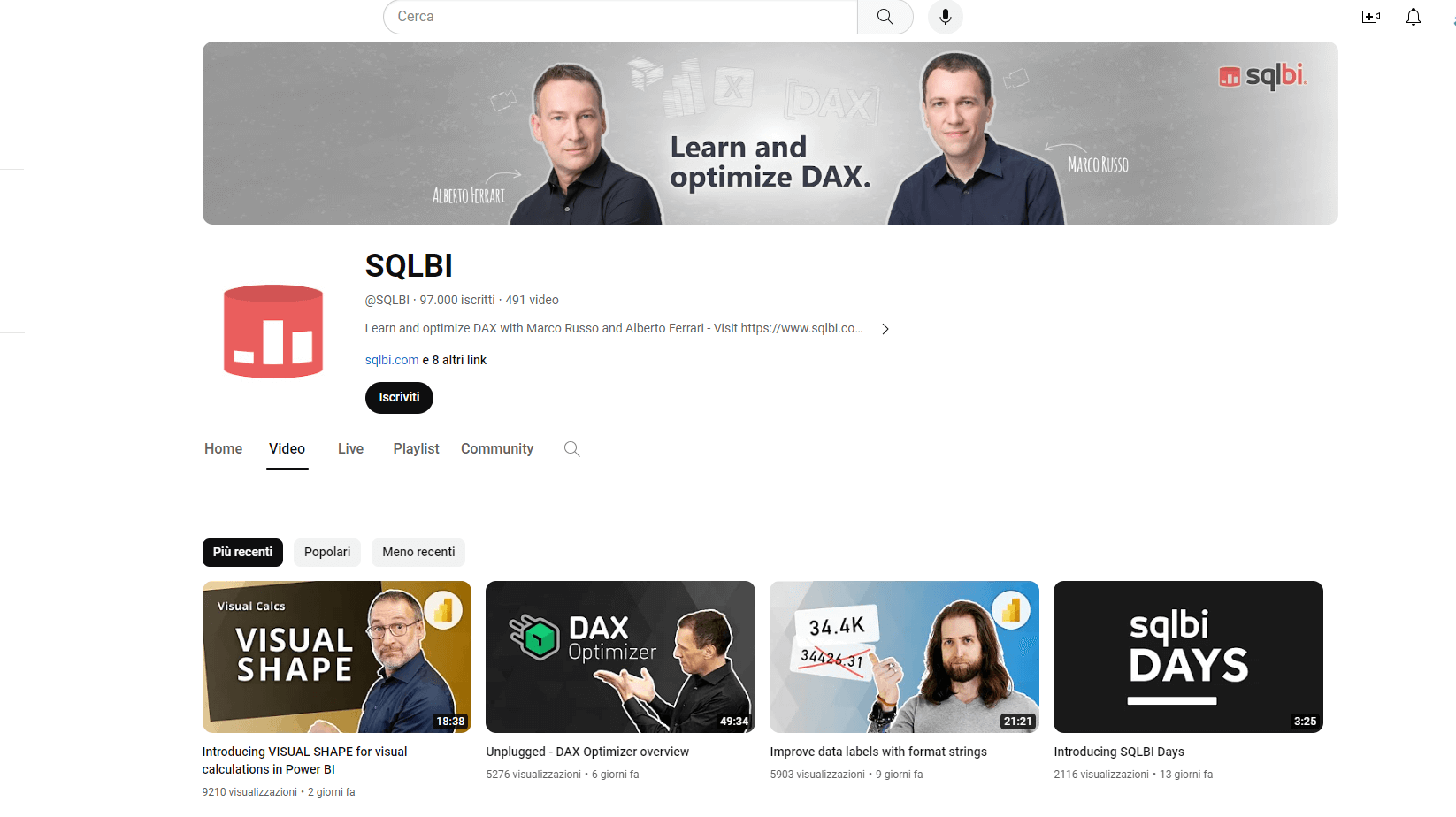Open the create video icon

[x=1371, y=17]
